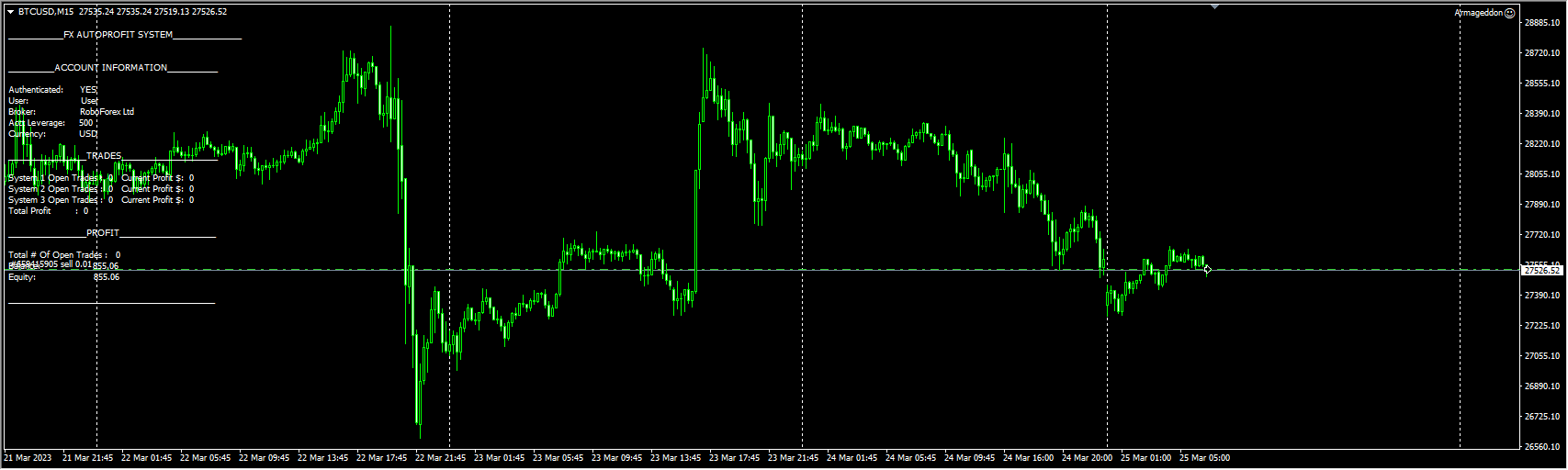Click the 28555.10 price axis label
The height and width of the screenshot is (470, 1568).
tap(1542, 84)
